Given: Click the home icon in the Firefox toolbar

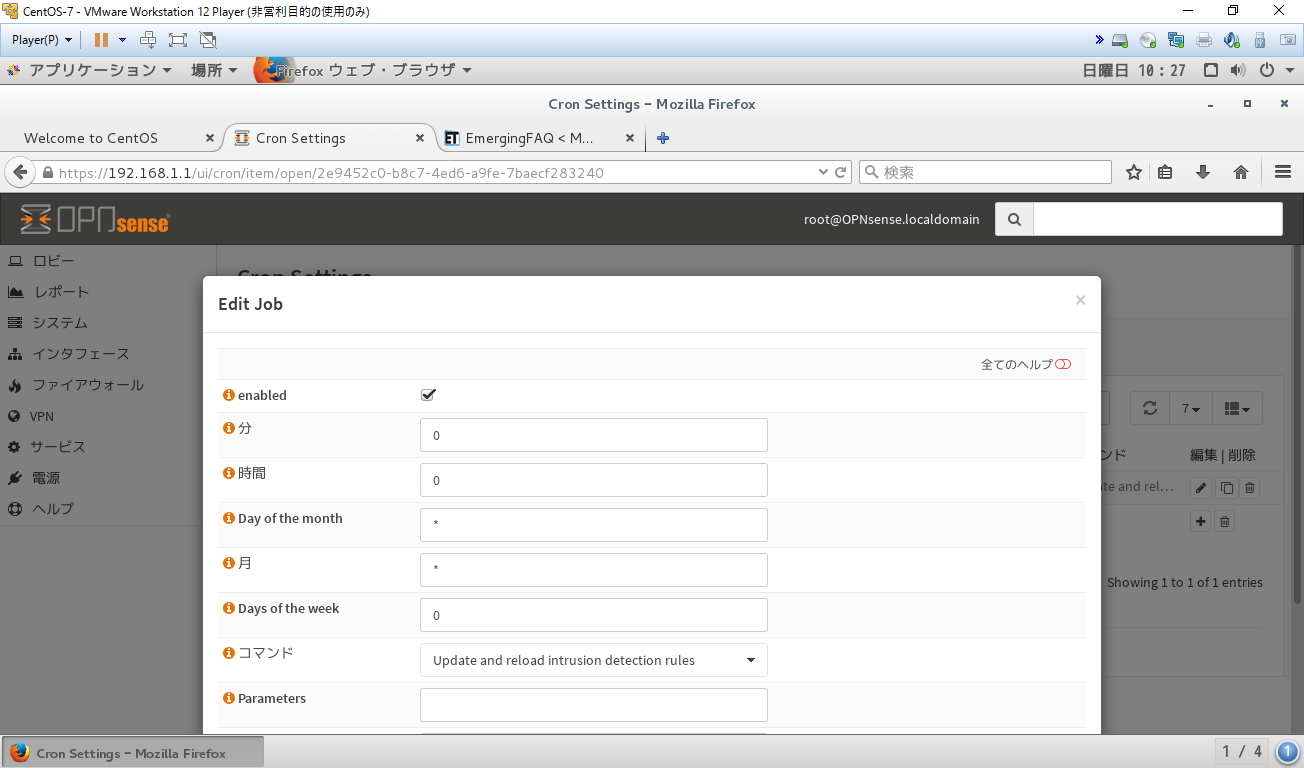Looking at the screenshot, I should pos(1241,171).
